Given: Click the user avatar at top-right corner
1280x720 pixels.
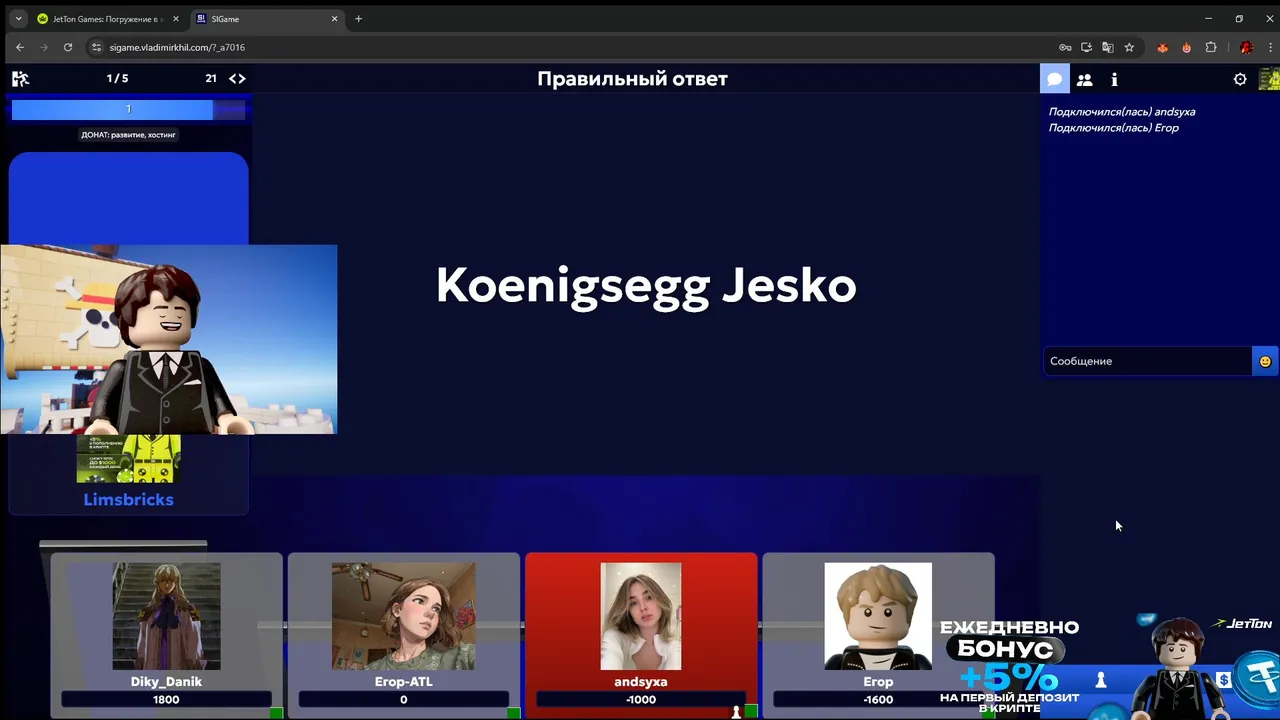Looking at the screenshot, I should point(1269,79).
